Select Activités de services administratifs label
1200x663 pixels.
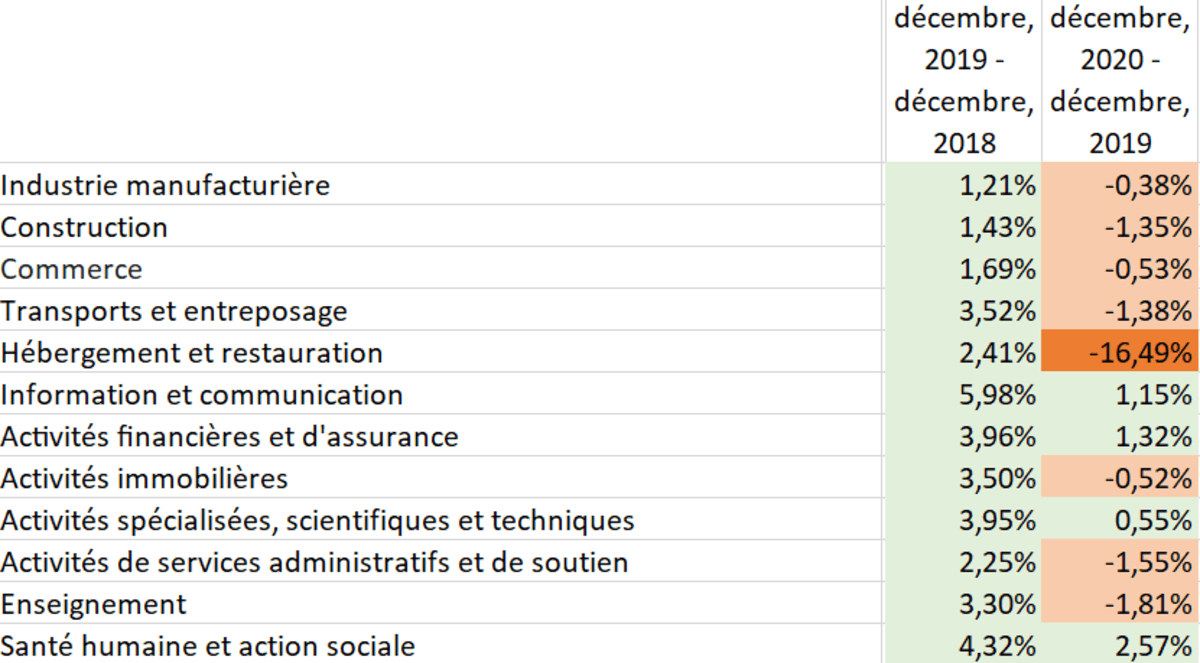315,563
